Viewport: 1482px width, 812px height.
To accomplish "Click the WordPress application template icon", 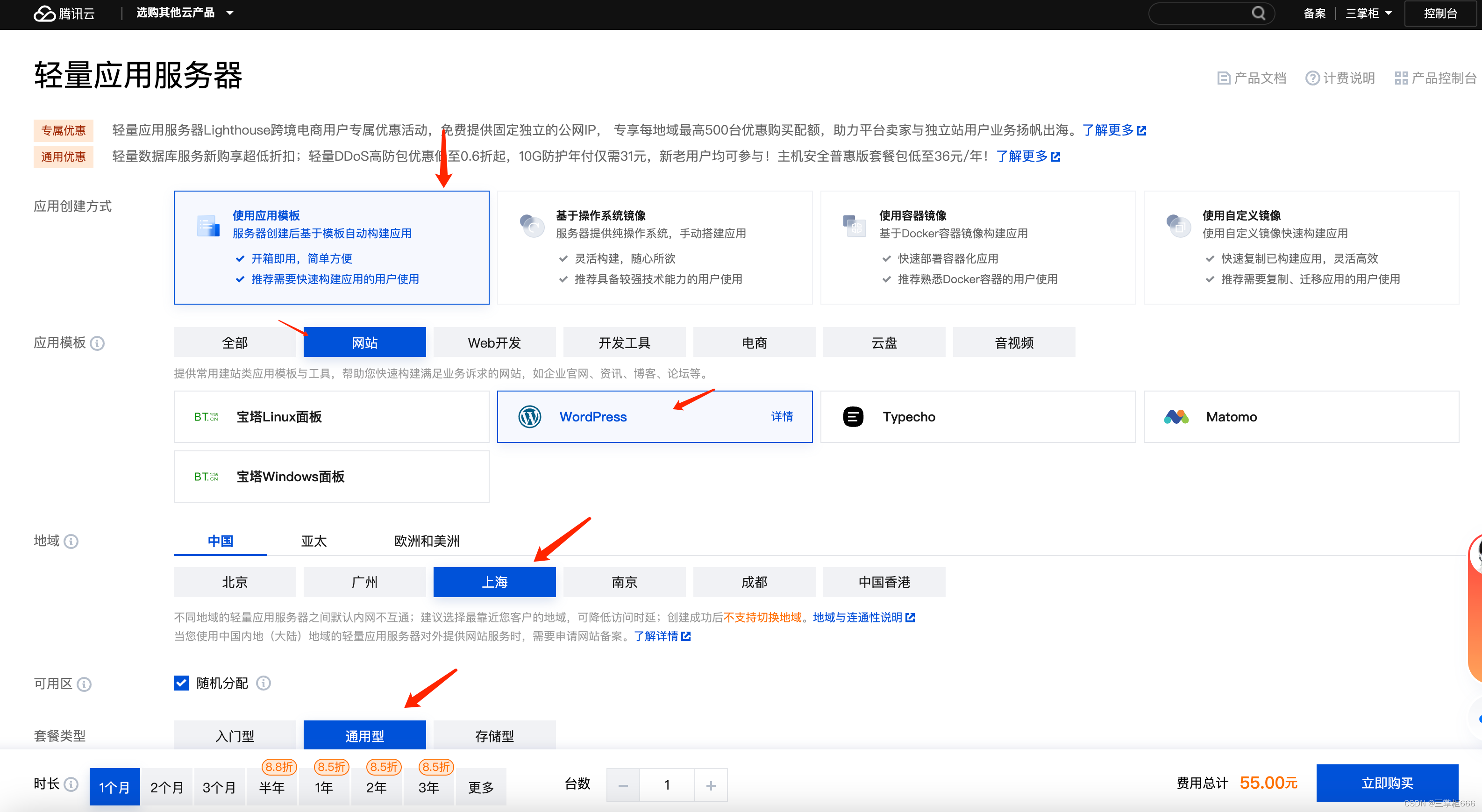I will click(529, 416).
